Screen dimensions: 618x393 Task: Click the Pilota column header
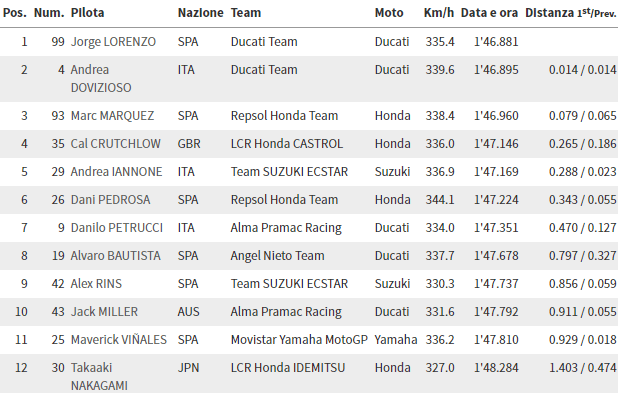(x=87, y=13)
